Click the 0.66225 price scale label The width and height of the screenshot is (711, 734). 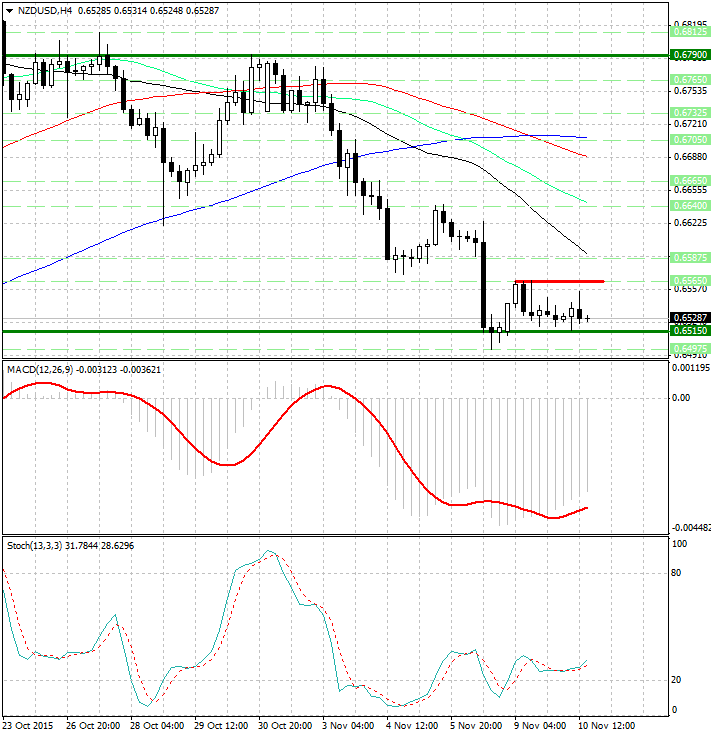pos(690,223)
